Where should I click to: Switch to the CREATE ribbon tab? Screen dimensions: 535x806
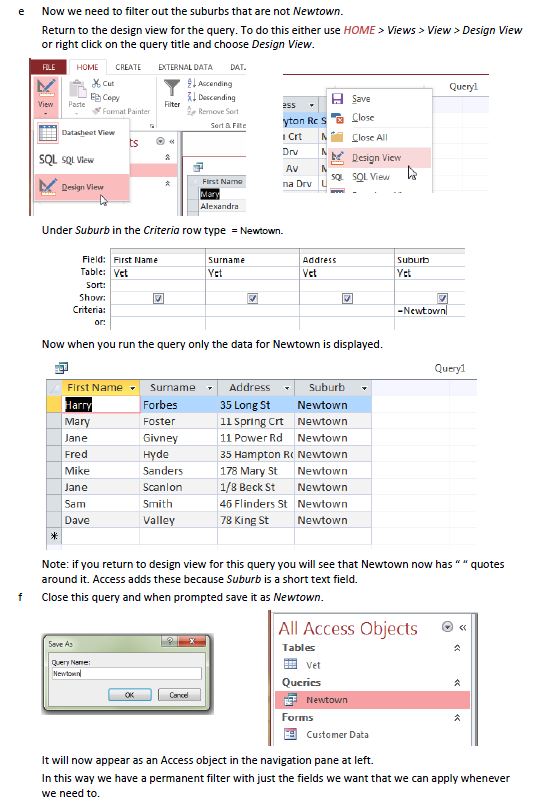tap(128, 67)
